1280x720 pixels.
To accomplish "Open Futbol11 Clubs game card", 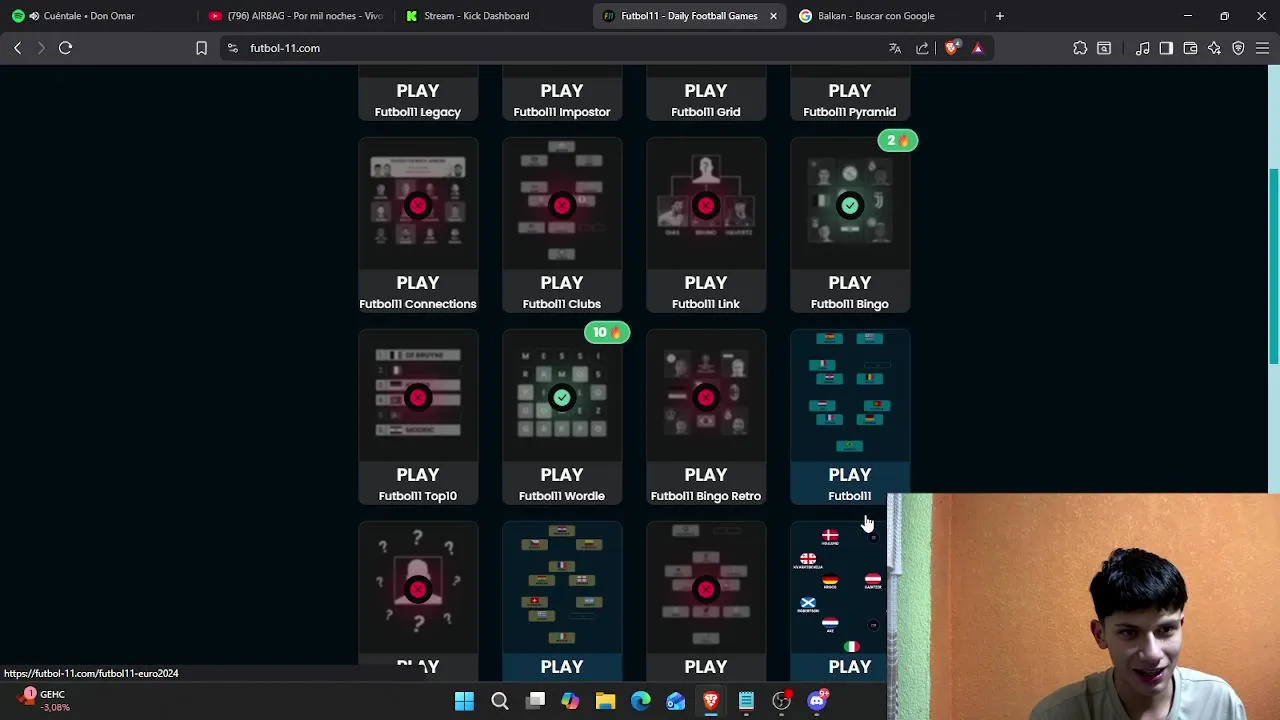I will (x=562, y=225).
